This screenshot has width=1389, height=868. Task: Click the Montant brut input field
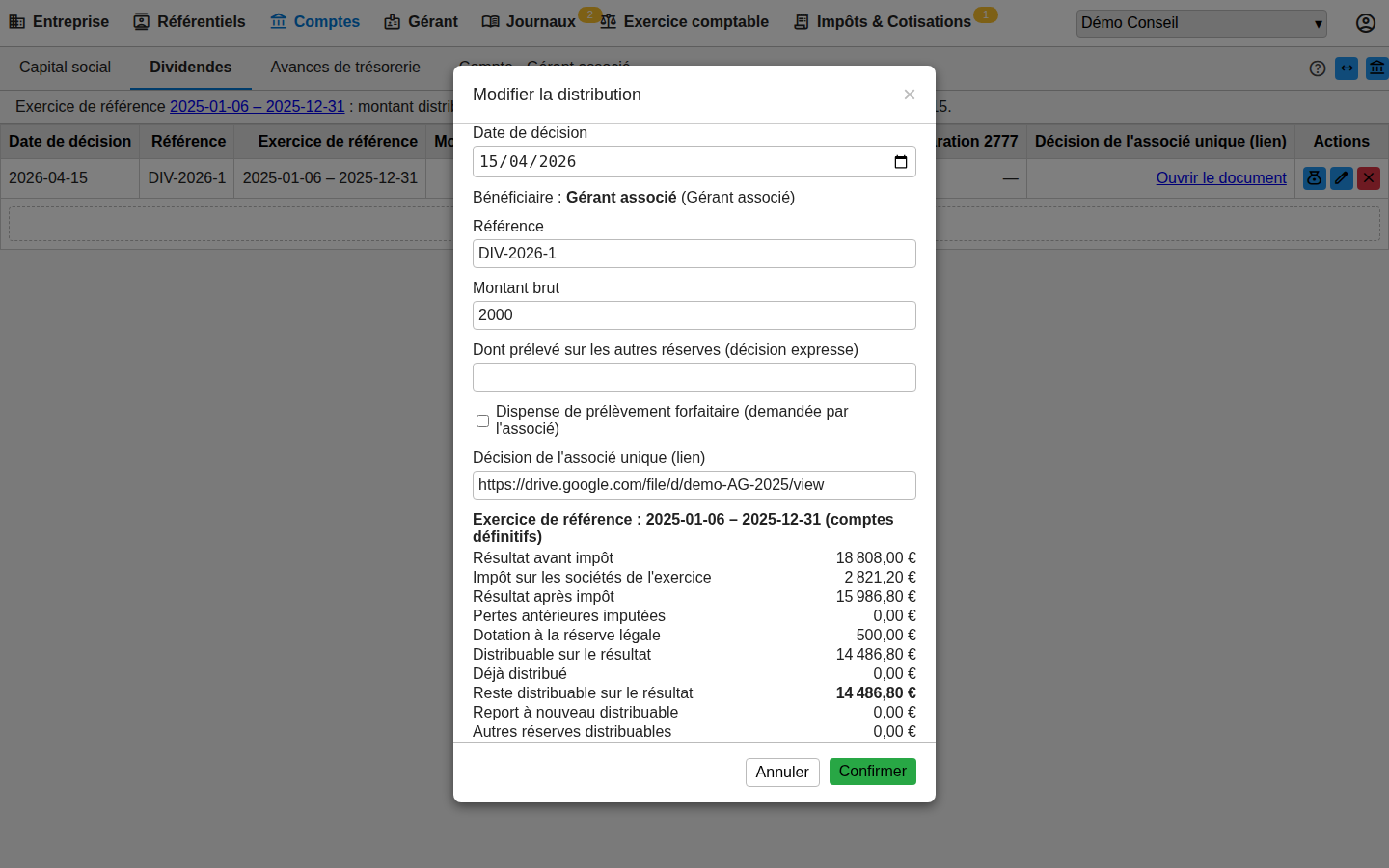[x=694, y=315]
